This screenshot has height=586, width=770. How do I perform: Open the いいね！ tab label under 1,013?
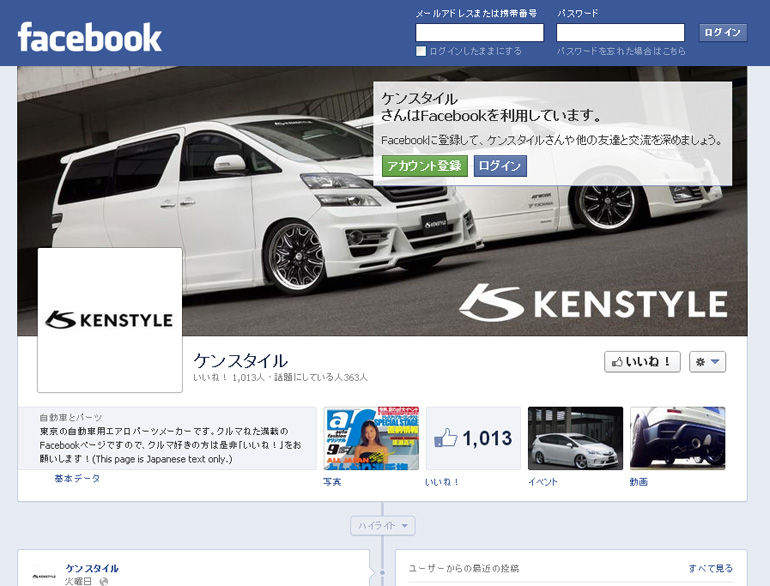click(x=442, y=482)
